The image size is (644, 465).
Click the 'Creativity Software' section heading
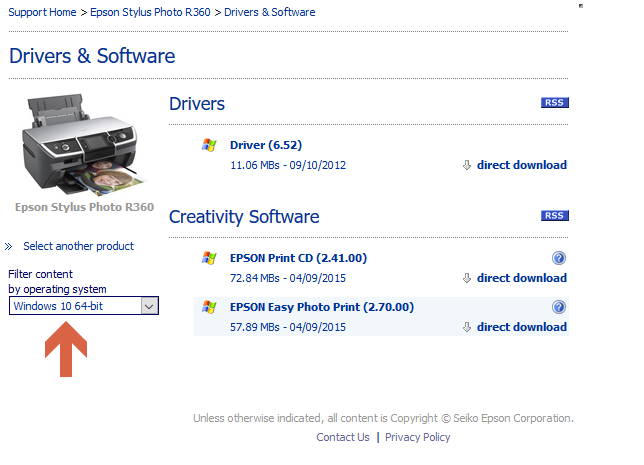point(244,217)
